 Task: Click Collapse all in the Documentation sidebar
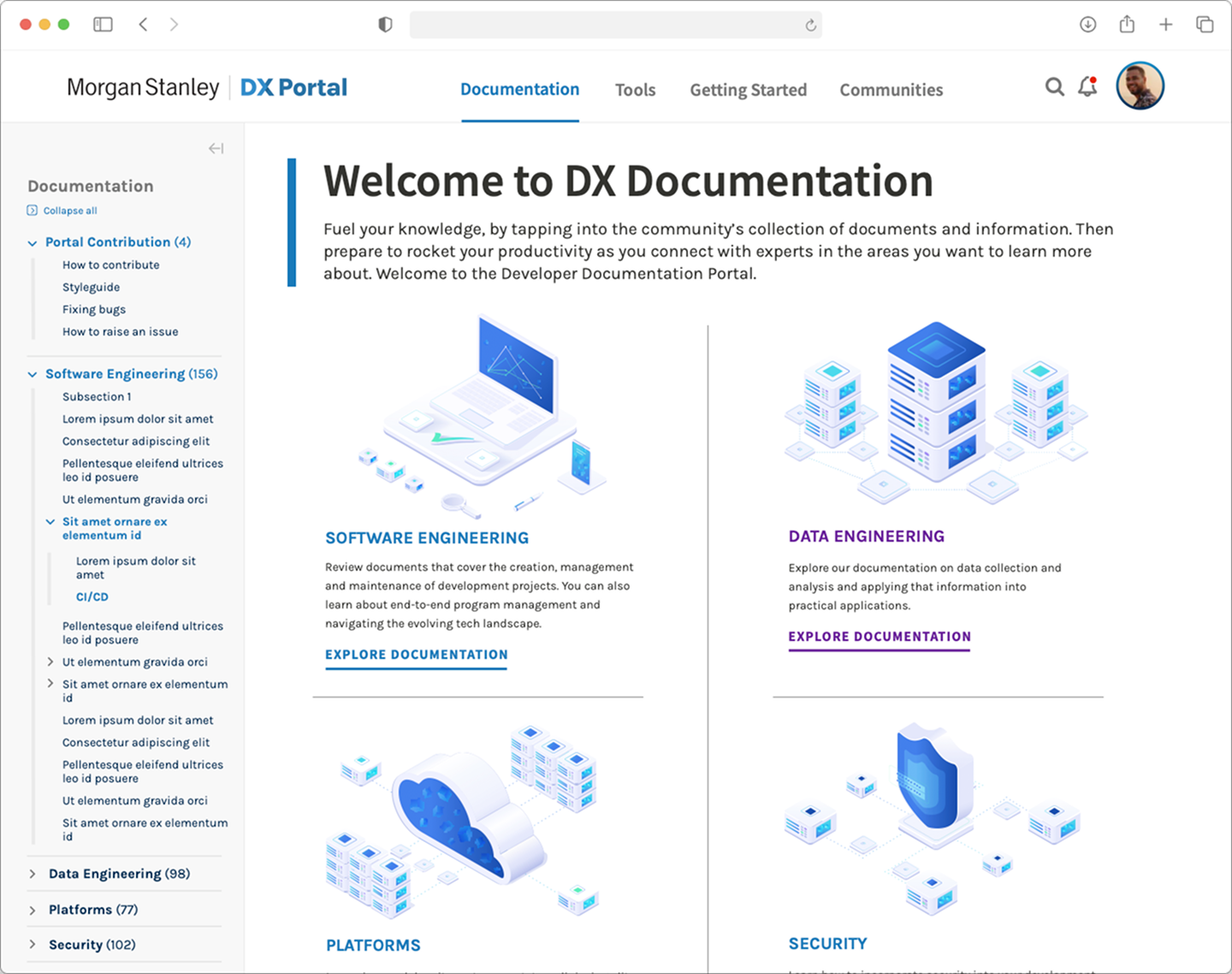pos(62,210)
